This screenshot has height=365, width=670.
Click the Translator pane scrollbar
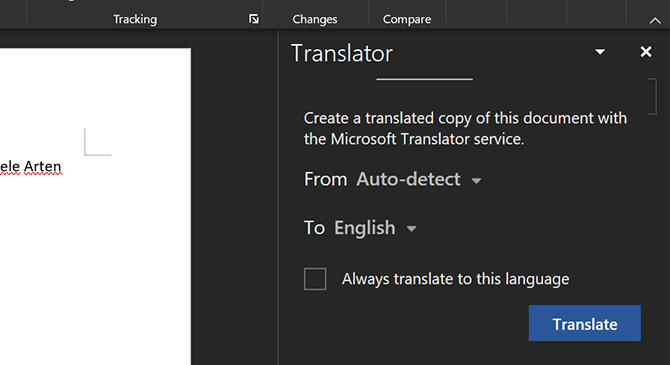[652, 96]
